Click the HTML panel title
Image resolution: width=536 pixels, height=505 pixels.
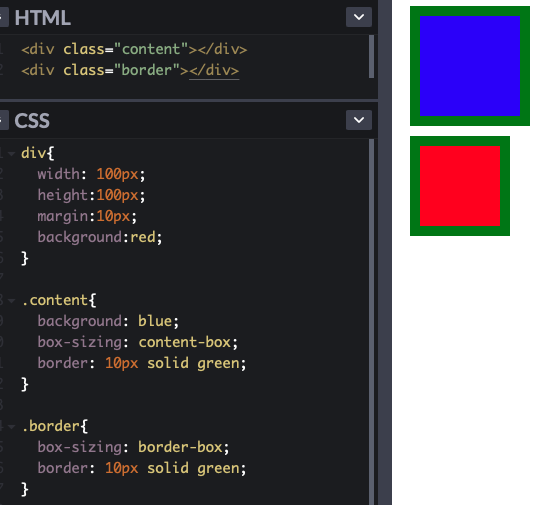[x=43, y=18]
